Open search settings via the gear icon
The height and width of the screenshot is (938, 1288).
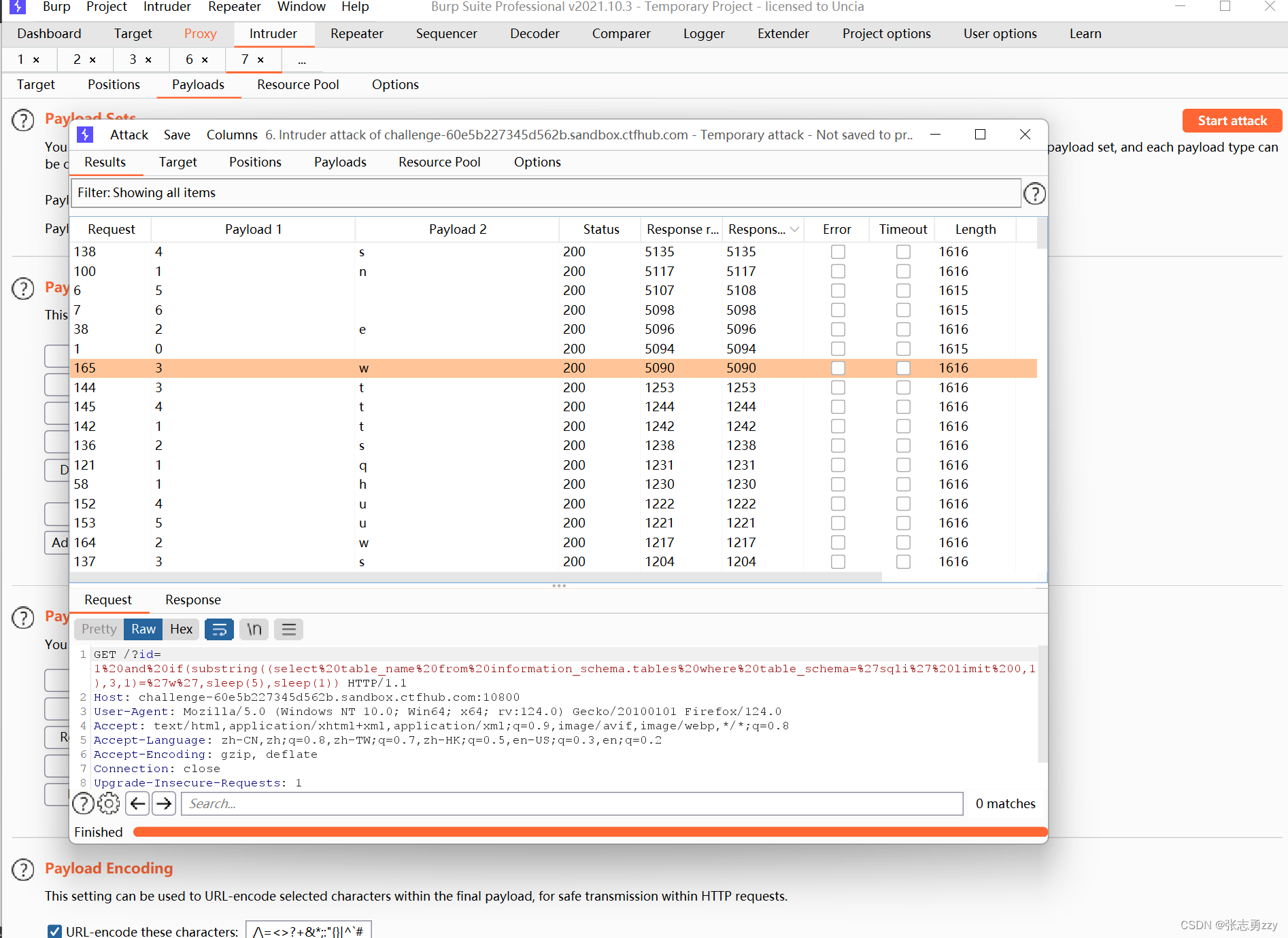tap(109, 803)
